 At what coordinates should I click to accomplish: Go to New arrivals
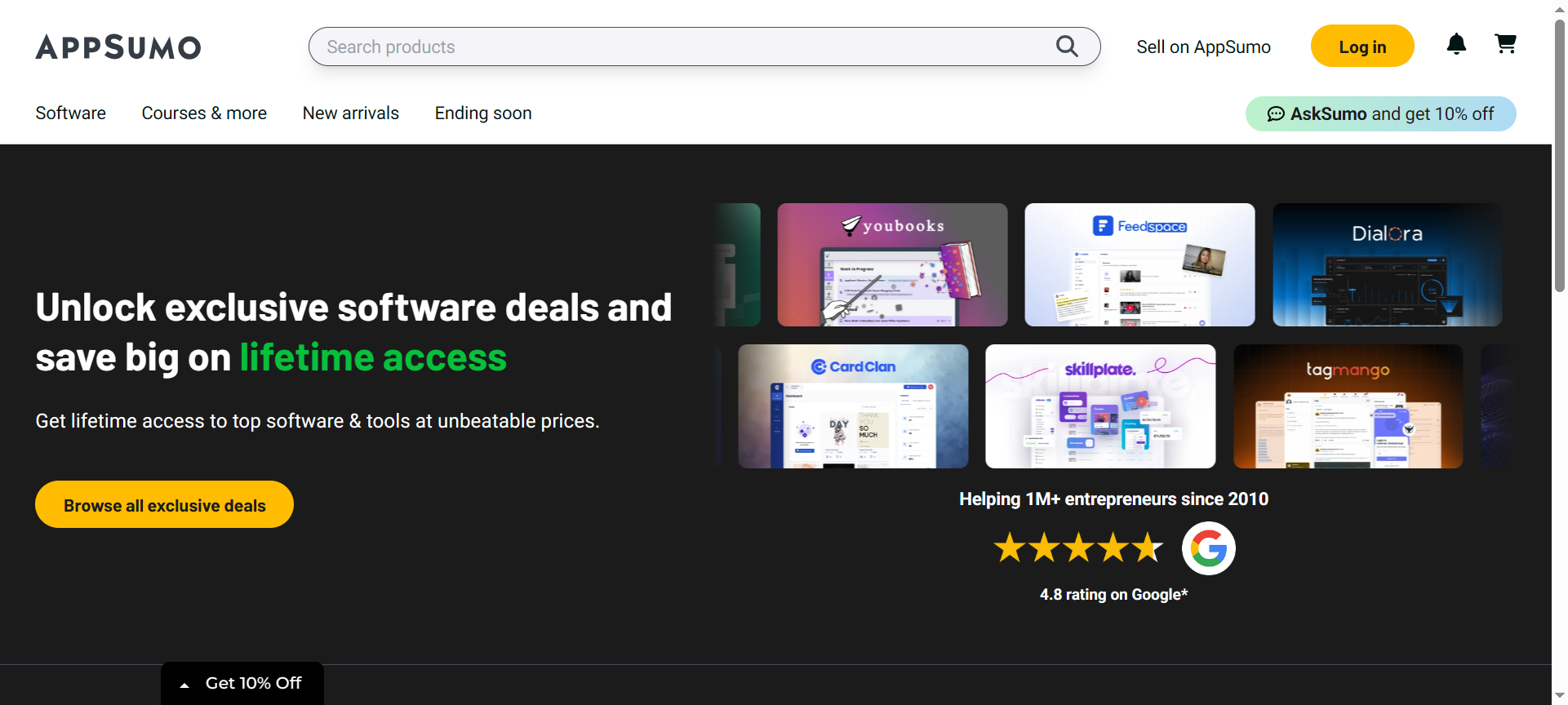point(350,113)
